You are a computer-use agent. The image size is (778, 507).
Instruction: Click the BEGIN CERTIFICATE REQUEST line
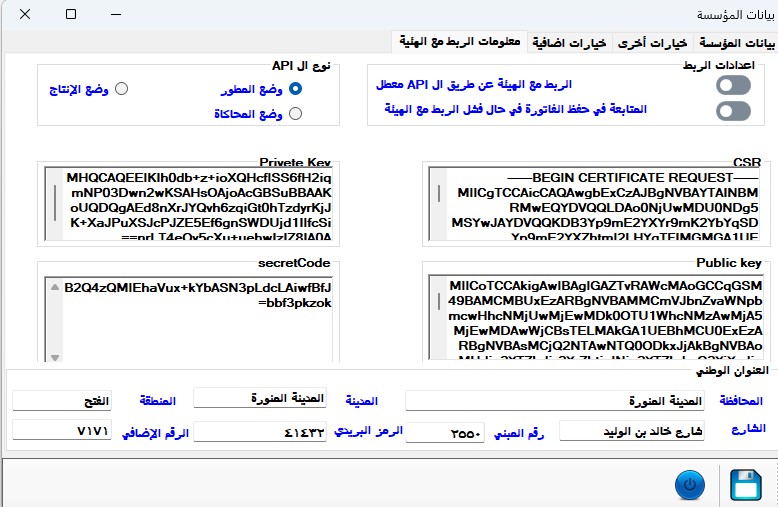pyautogui.click(x=633, y=178)
